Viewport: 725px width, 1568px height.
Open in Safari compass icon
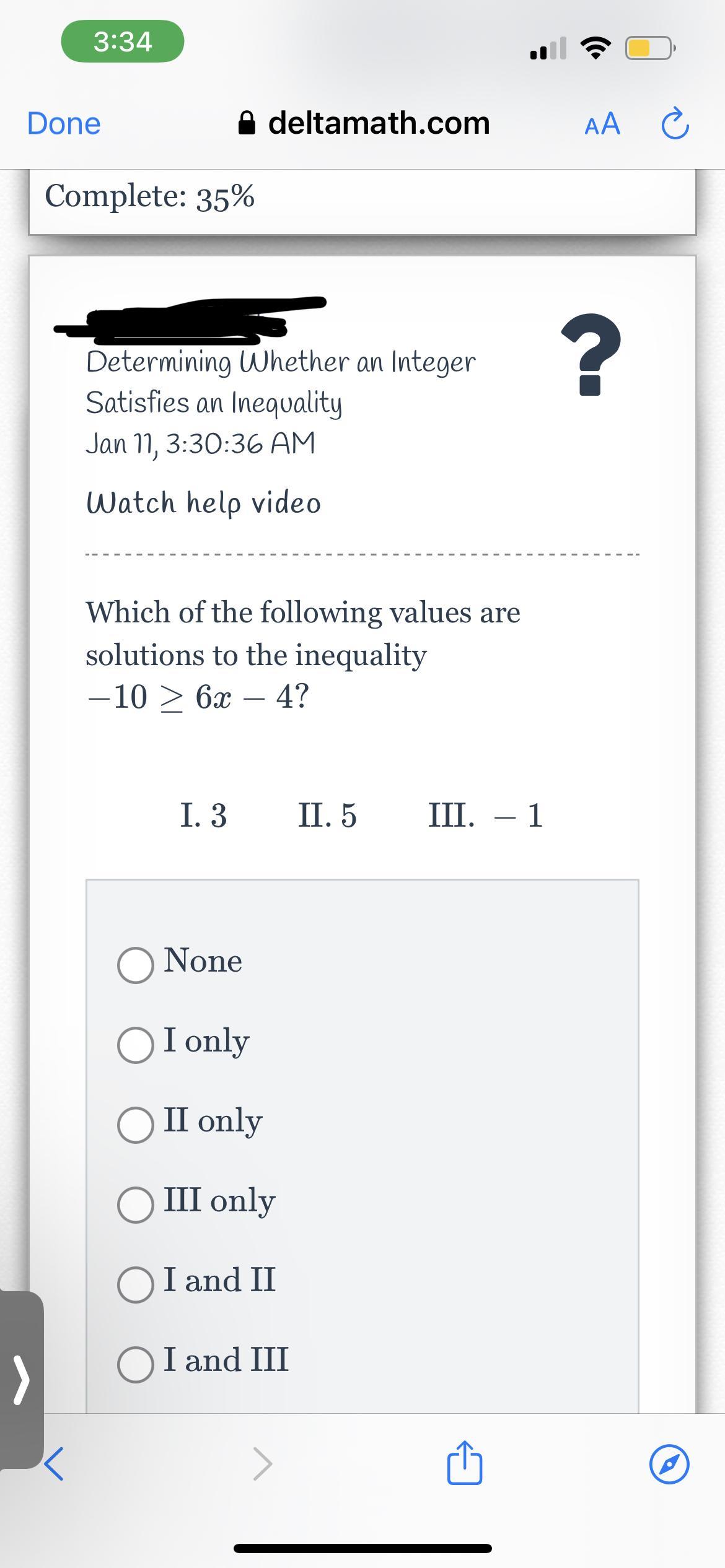coord(669,1465)
